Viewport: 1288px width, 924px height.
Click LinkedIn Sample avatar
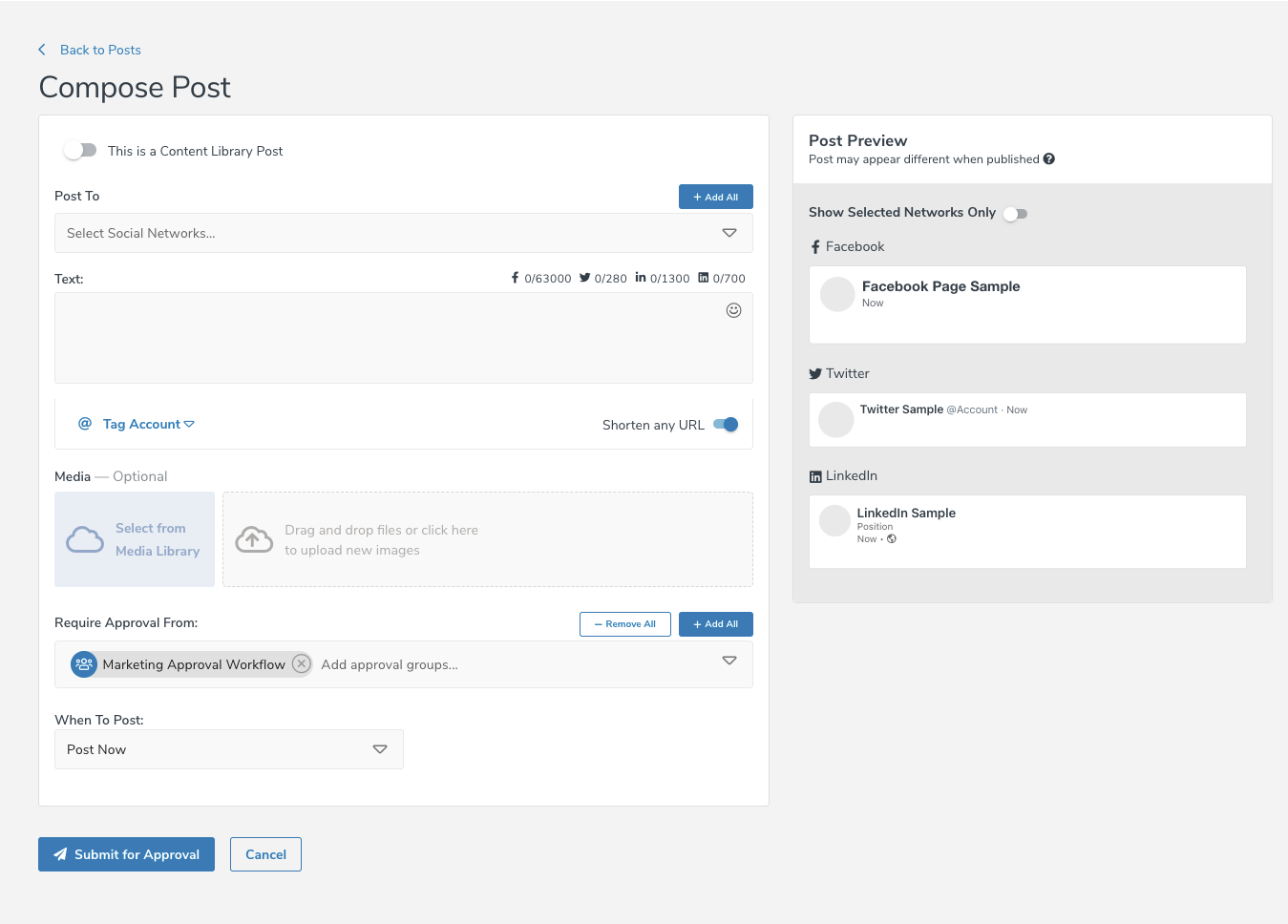tap(834, 521)
